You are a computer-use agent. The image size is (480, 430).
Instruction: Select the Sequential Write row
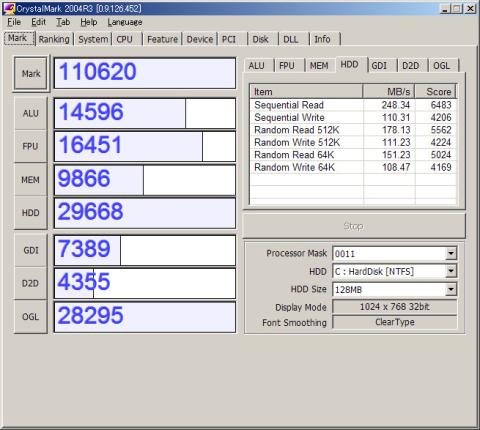point(353,117)
